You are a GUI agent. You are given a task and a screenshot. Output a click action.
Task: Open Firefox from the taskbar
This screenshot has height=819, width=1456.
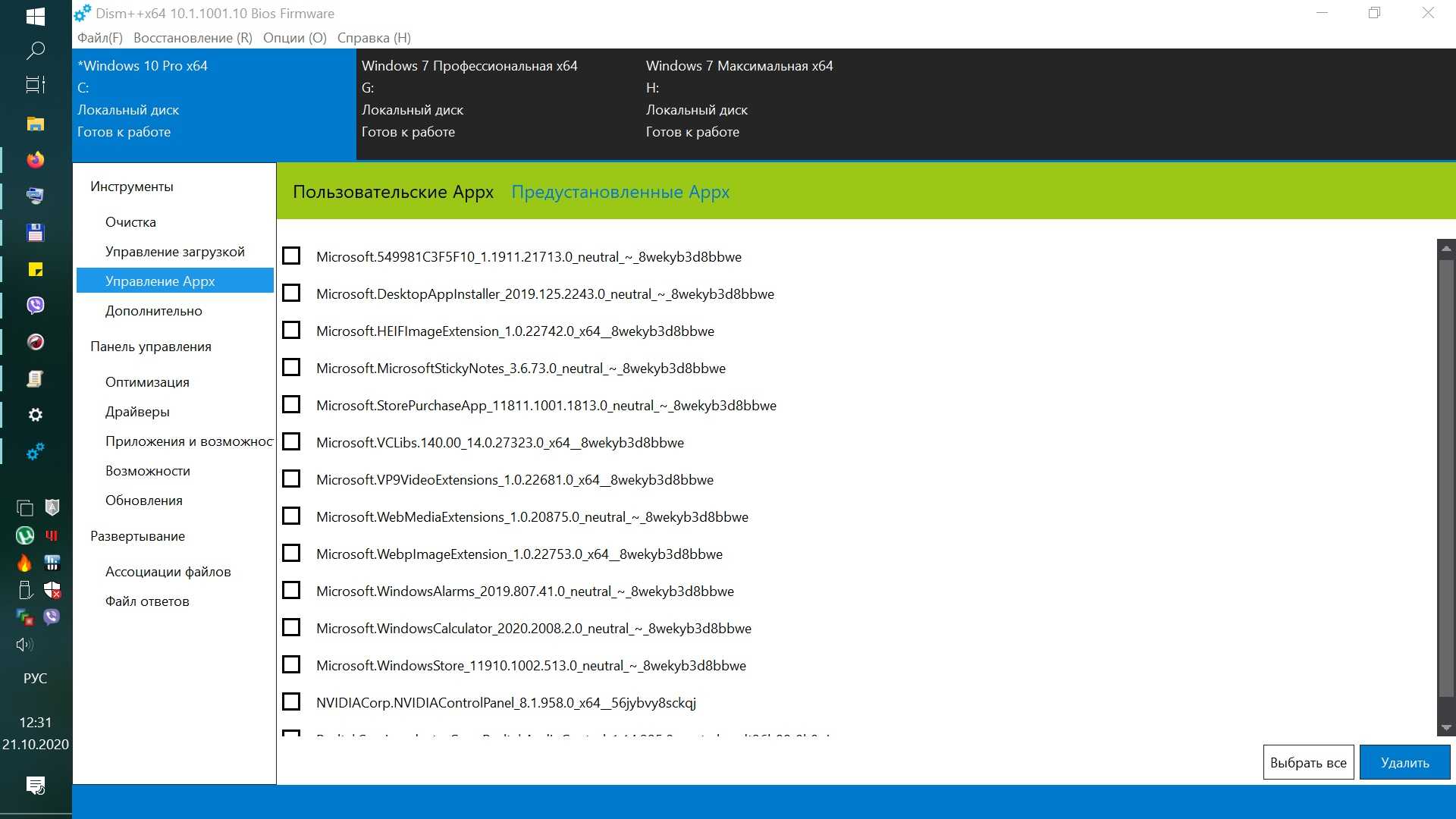[35, 160]
